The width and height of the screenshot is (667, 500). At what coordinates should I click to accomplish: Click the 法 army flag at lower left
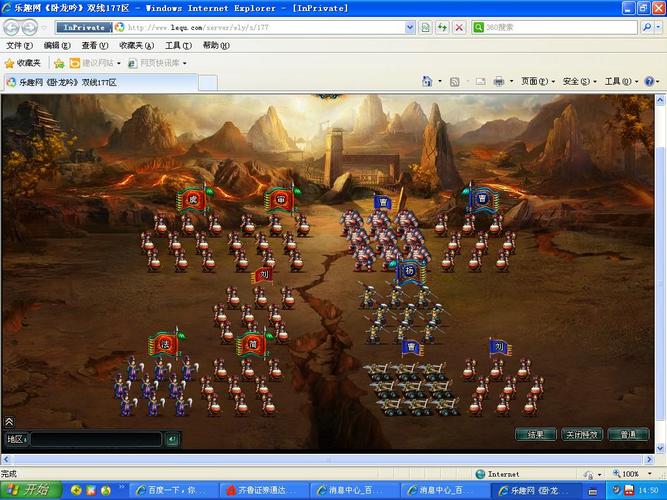pos(165,344)
